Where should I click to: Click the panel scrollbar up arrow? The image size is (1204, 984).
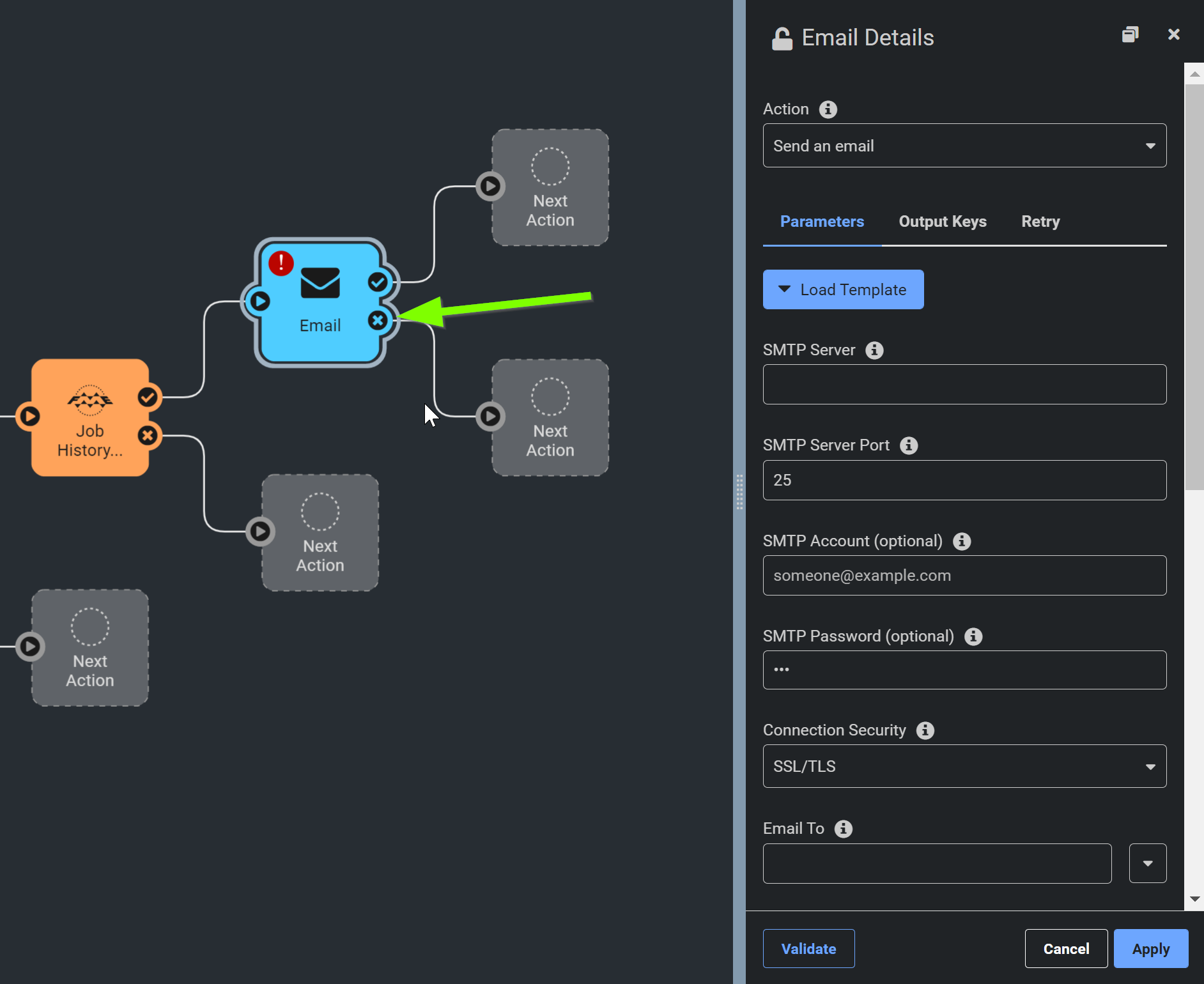click(1194, 74)
